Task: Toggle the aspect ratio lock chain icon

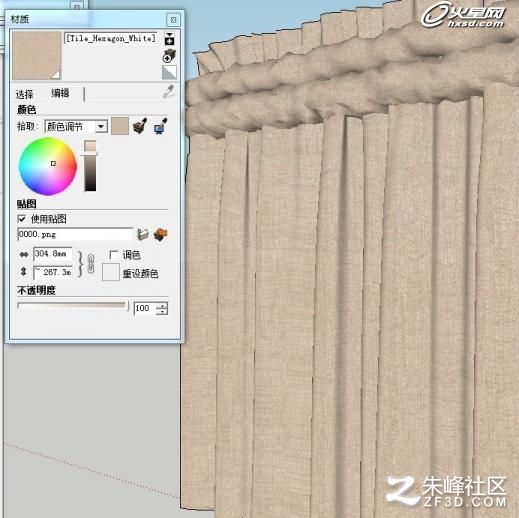Action: point(90,264)
